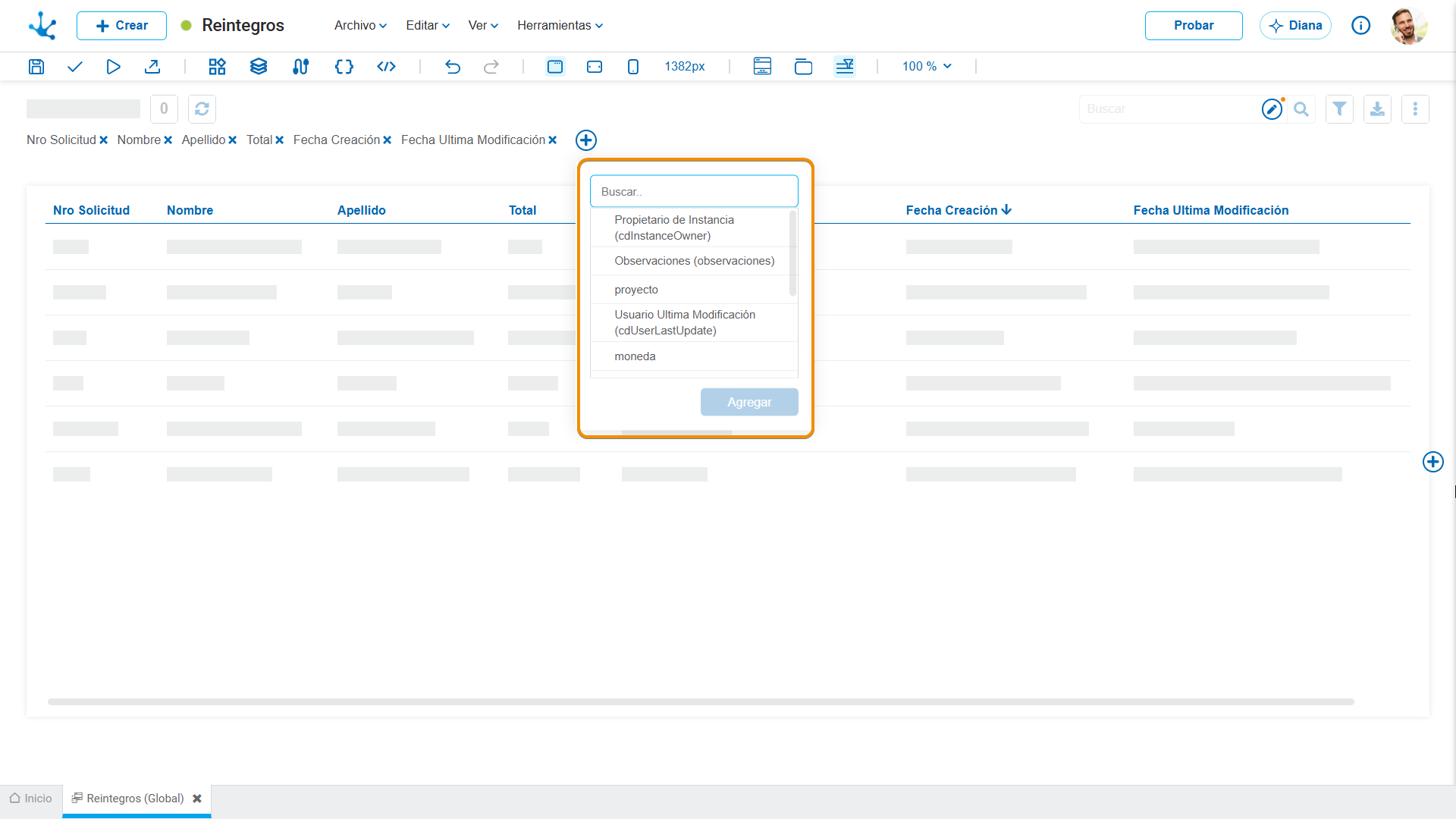Click the Probar button

coord(1194,26)
